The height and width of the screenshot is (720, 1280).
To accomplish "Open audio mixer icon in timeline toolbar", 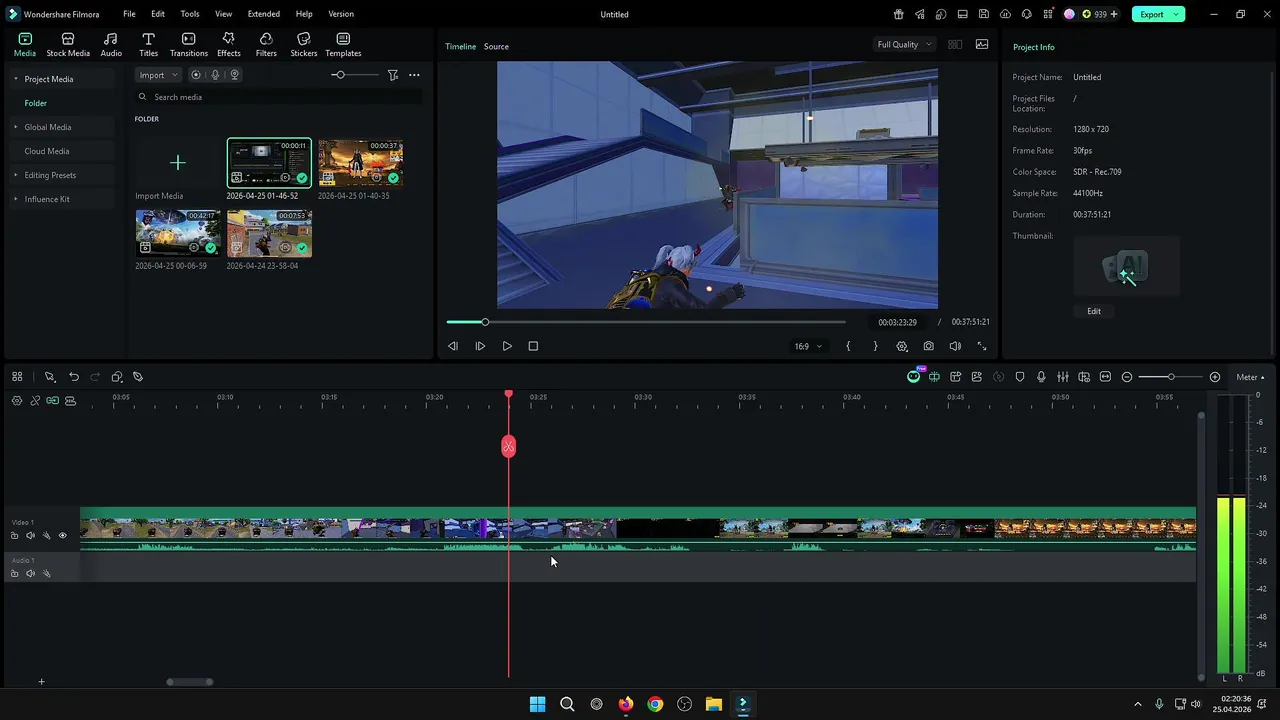I will 1063,377.
